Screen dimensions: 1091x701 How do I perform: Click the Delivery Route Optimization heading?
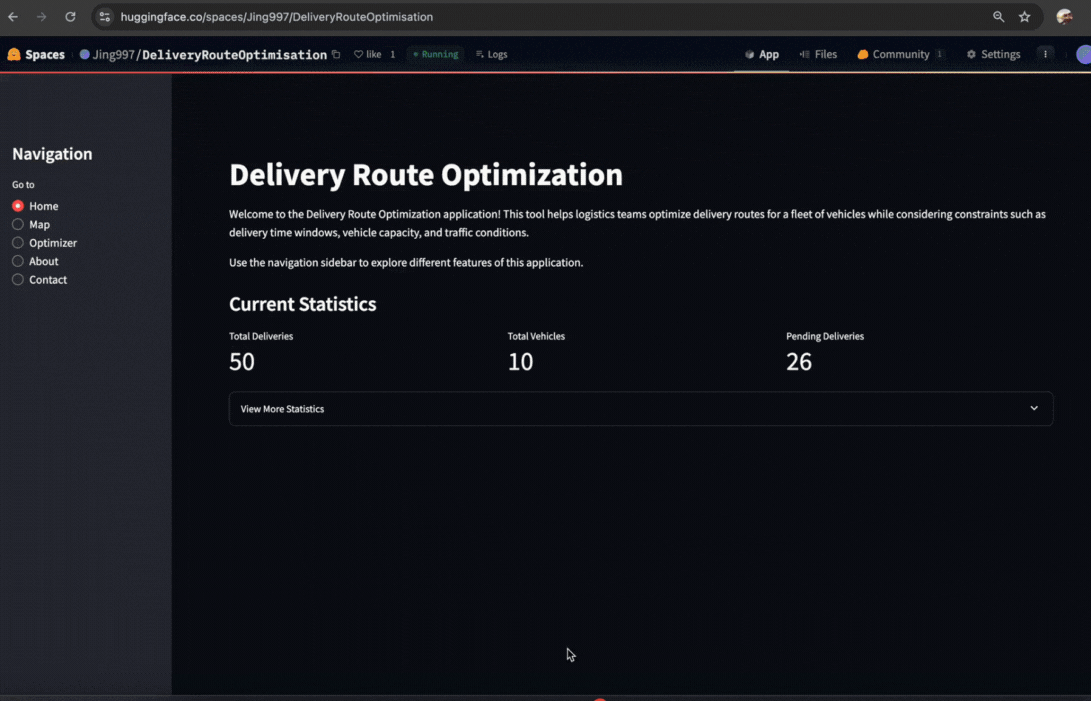pos(426,174)
